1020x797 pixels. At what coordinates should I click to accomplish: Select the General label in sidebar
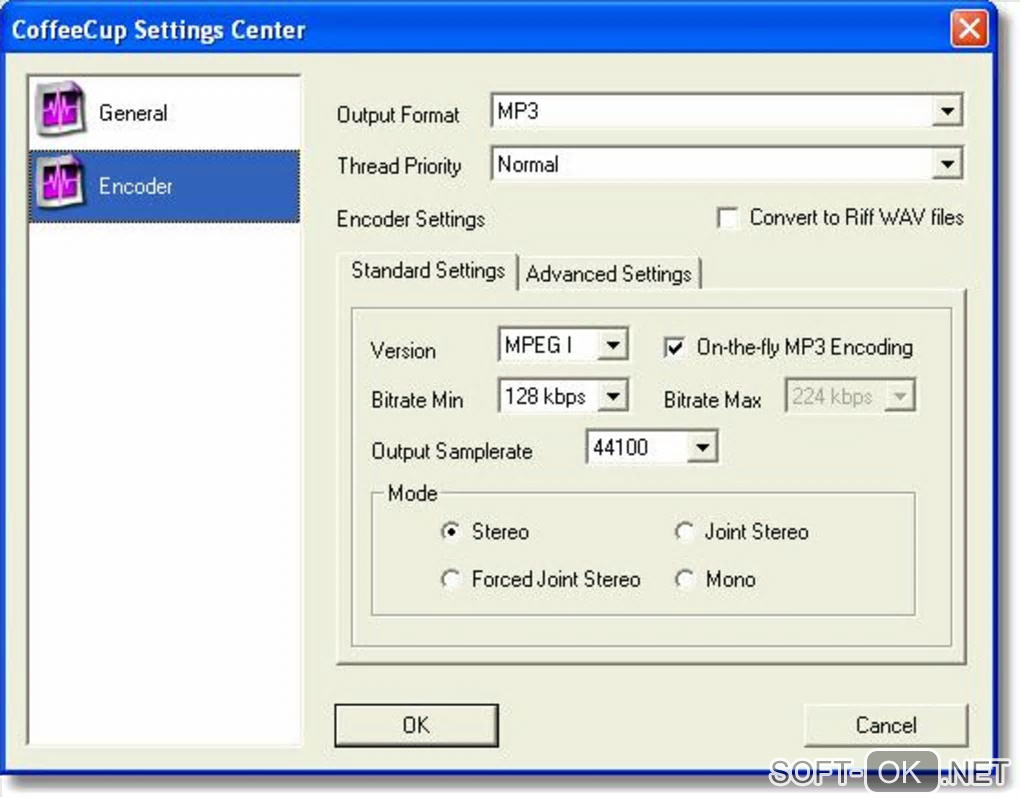click(133, 113)
